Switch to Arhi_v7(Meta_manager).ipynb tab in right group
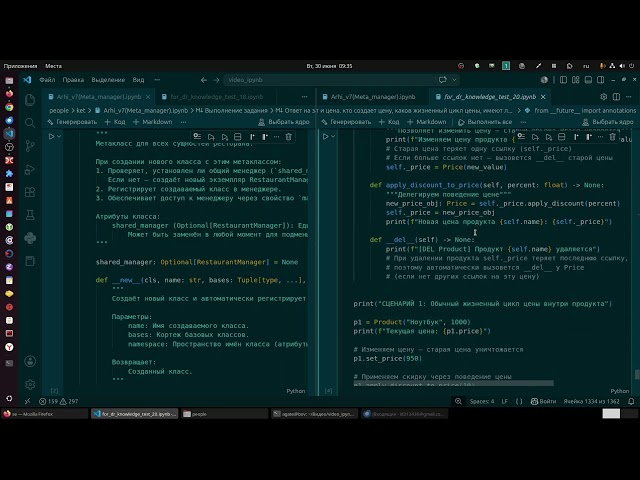The width and height of the screenshot is (640, 480). click(373, 97)
